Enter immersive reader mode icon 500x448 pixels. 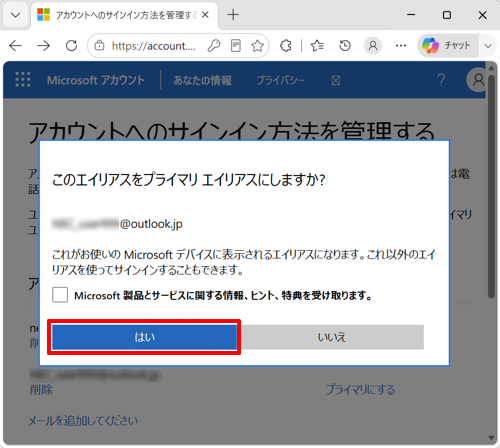(x=236, y=46)
